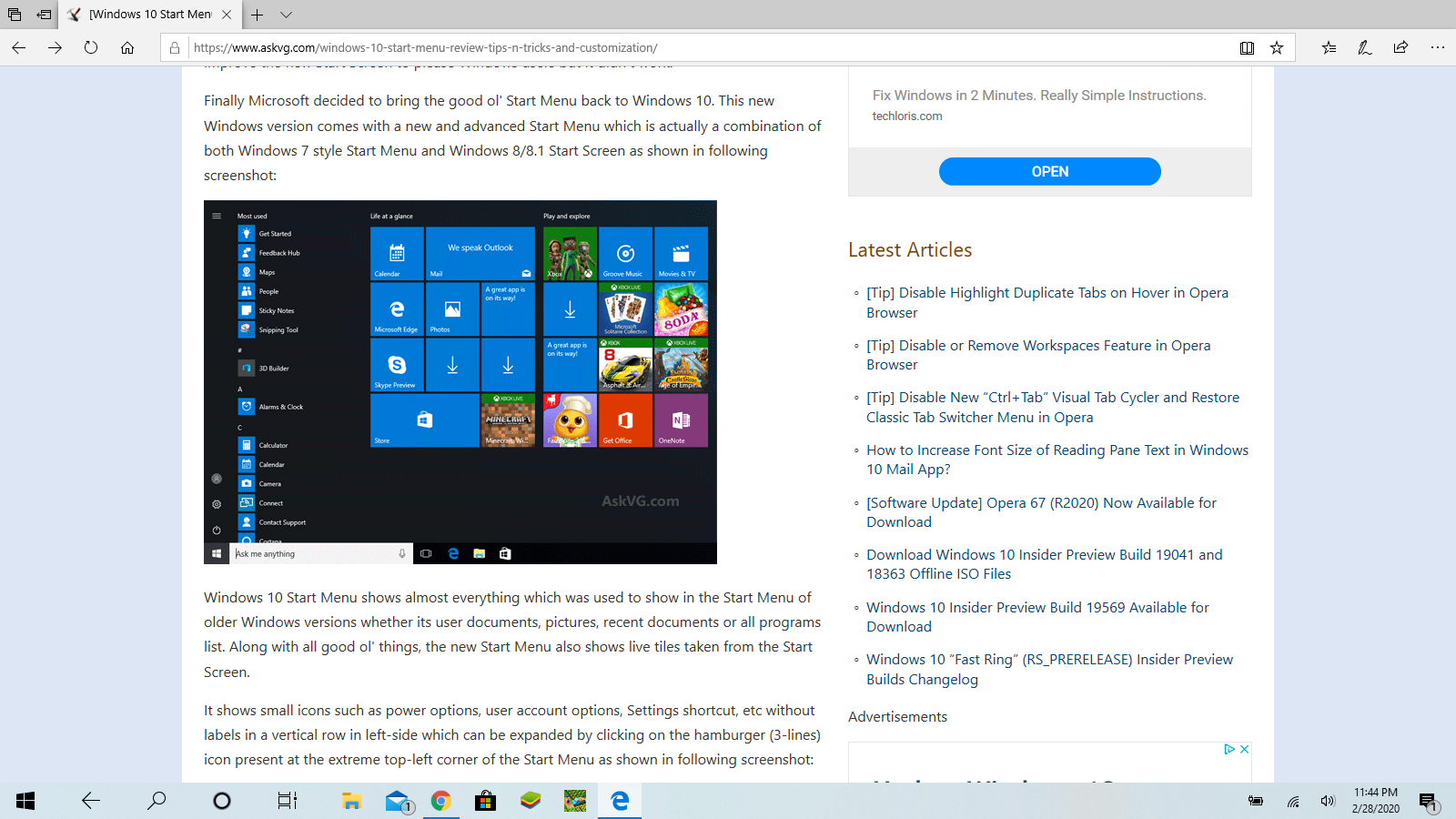Click the address bar URL

click(x=425, y=47)
